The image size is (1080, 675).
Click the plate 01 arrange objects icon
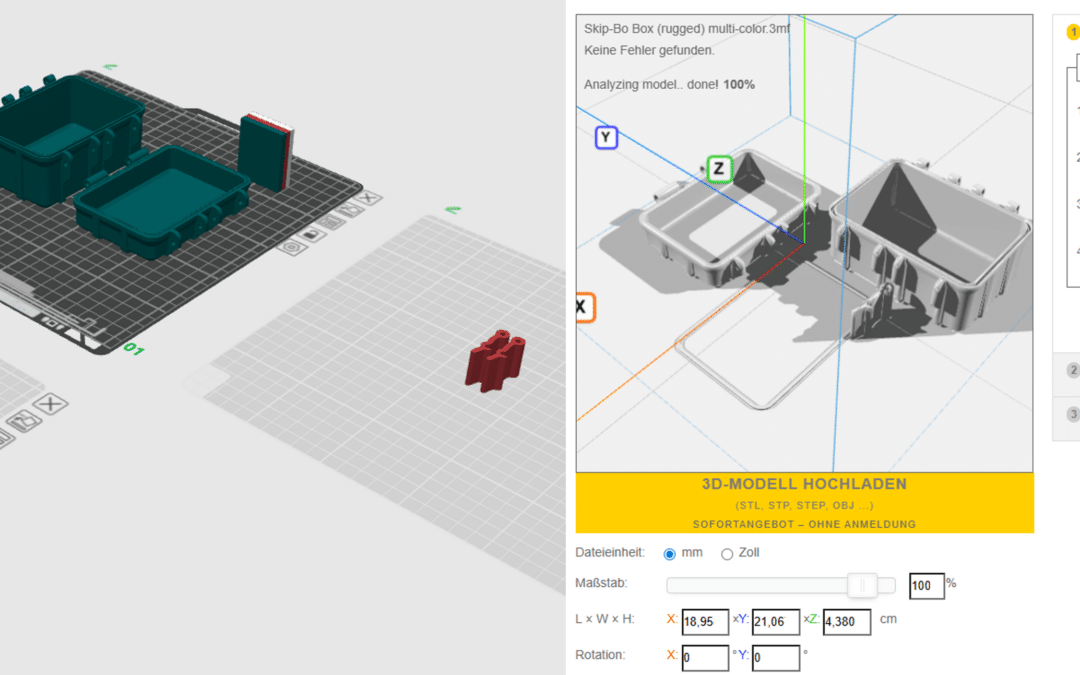coord(350,210)
